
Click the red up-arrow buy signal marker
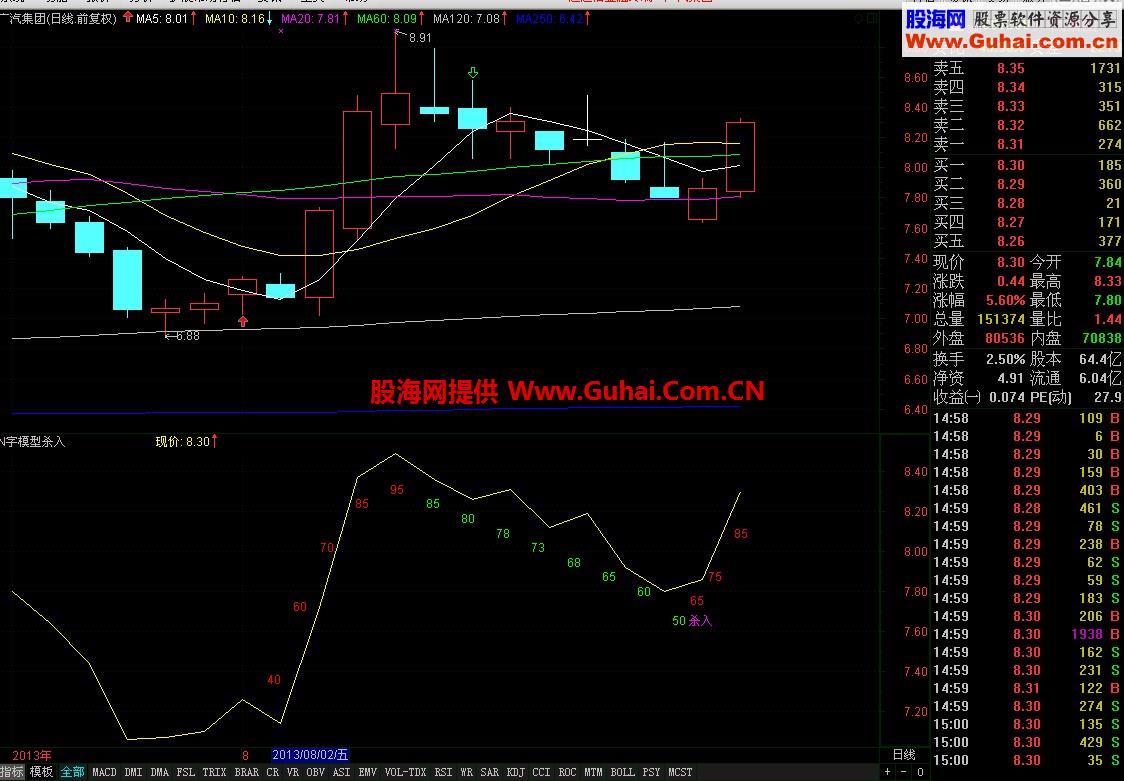point(243,321)
